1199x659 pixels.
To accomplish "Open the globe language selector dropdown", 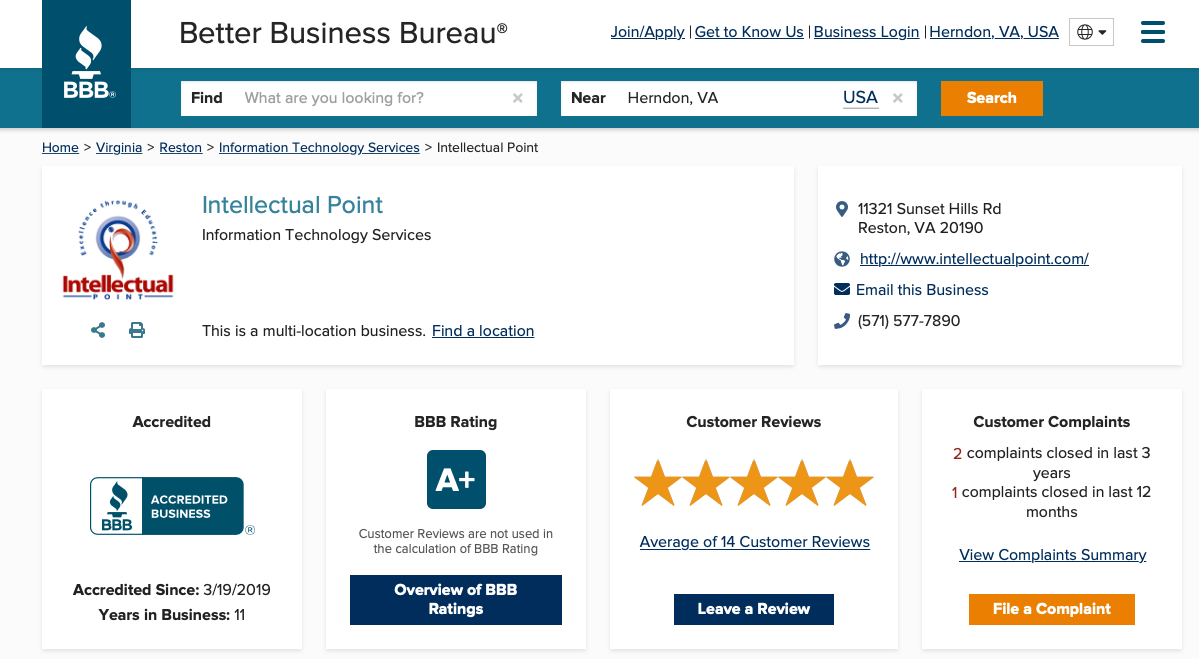I will click(x=1091, y=32).
